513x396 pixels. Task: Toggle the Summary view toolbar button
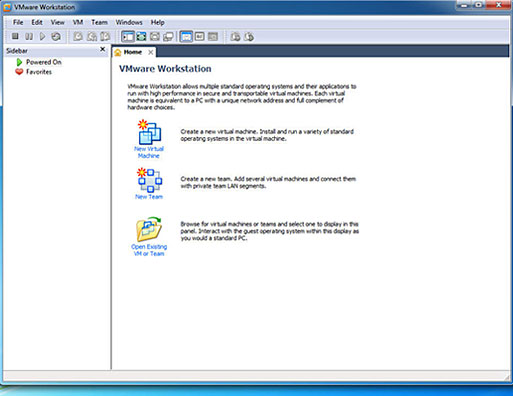(186, 36)
